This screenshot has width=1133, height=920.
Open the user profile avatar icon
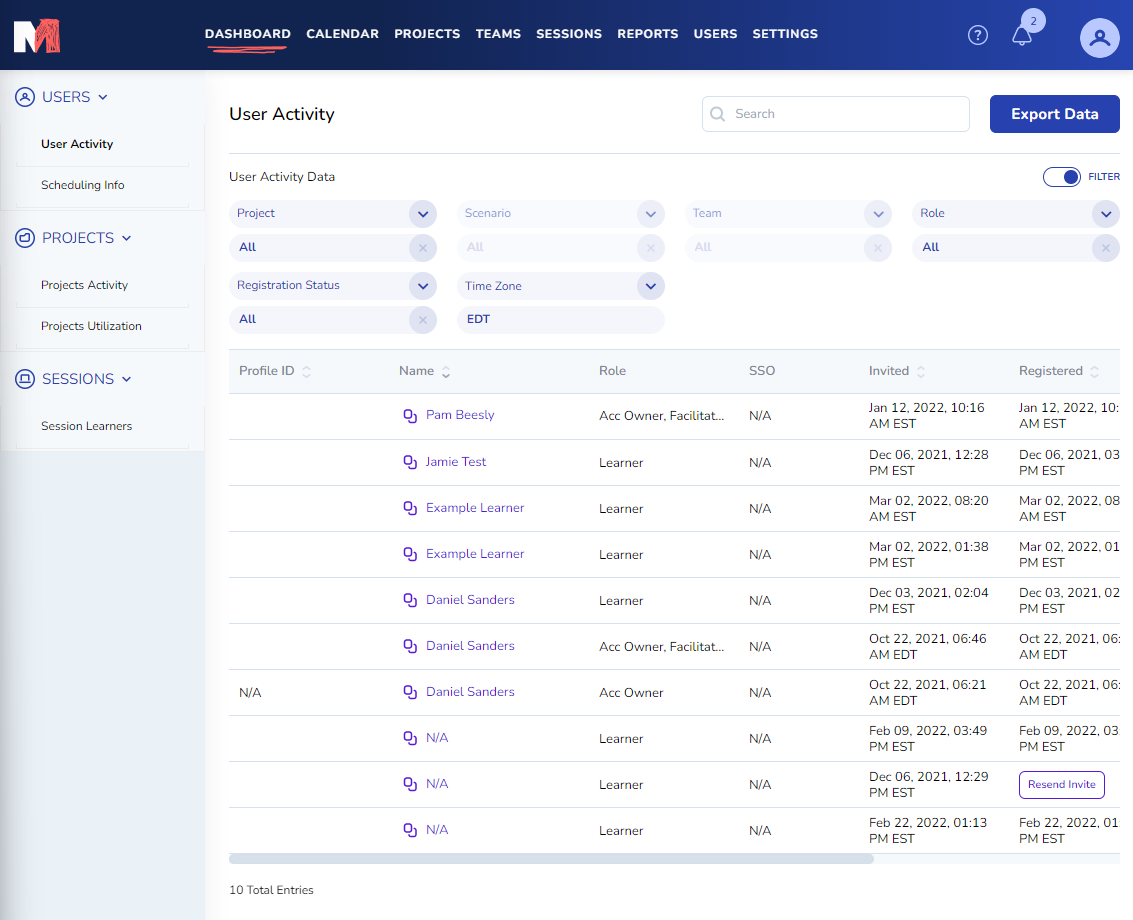coord(1099,38)
